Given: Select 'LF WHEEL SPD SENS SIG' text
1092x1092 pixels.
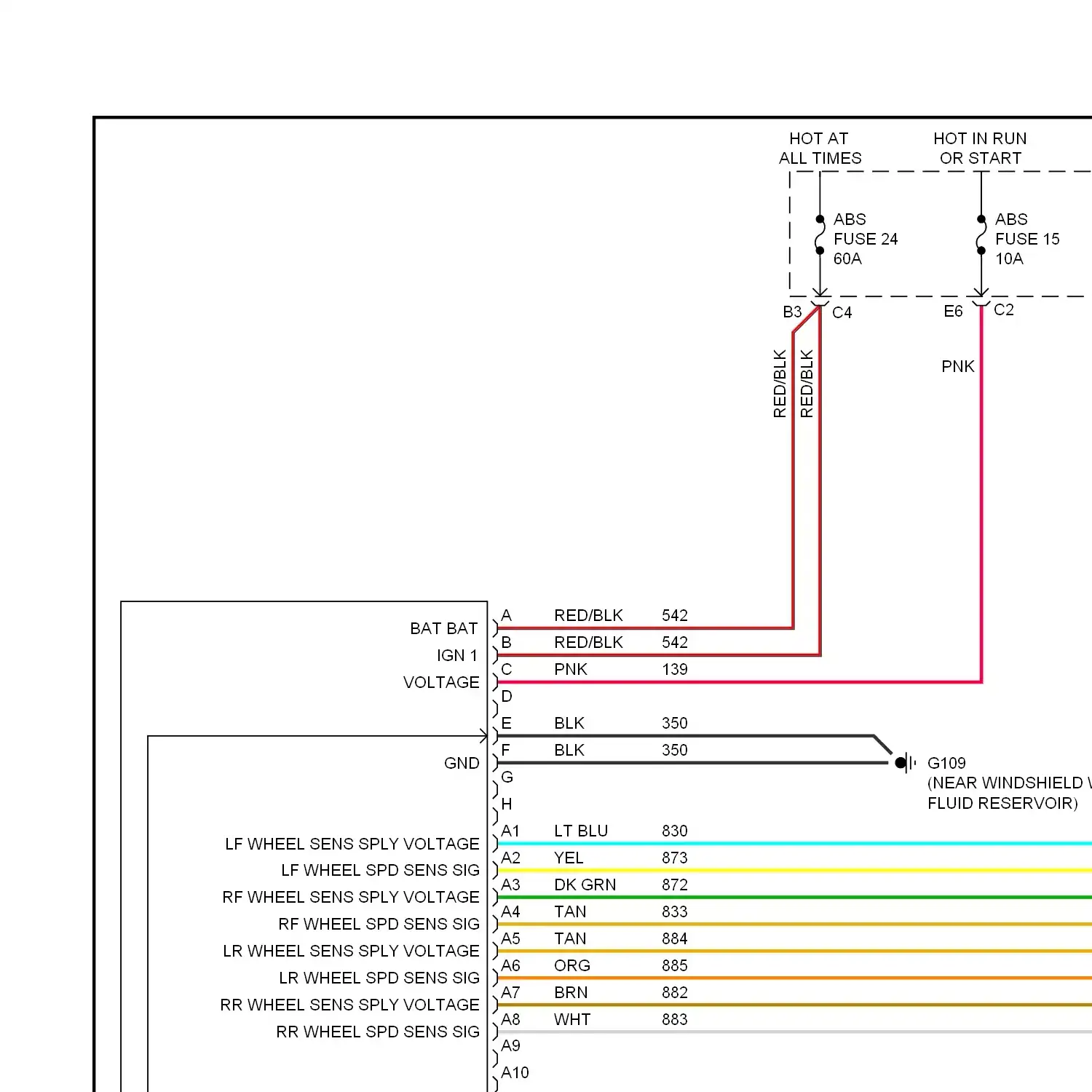Looking at the screenshot, I should [380, 870].
